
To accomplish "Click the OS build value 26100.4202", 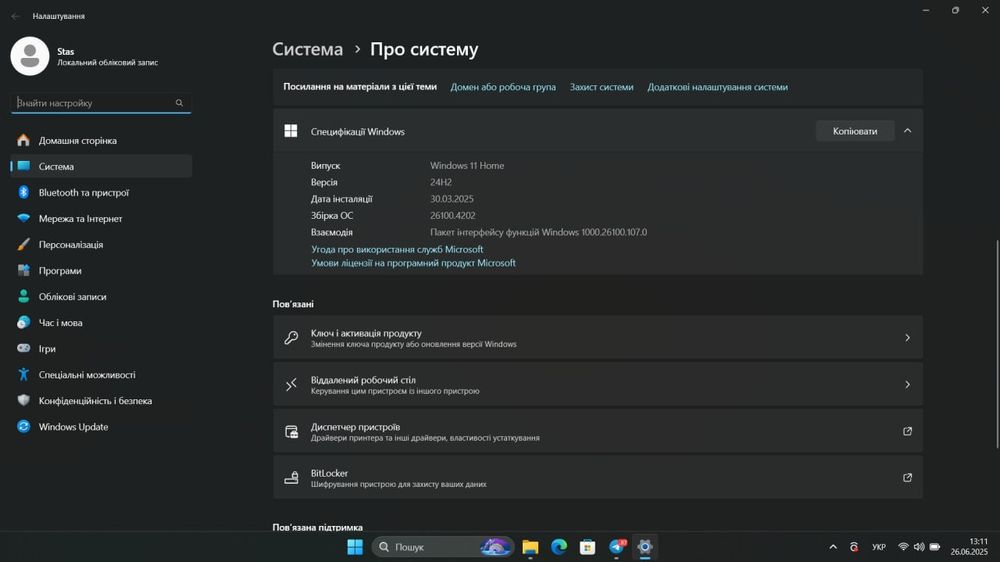I will pyautogui.click(x=452, y=216).
